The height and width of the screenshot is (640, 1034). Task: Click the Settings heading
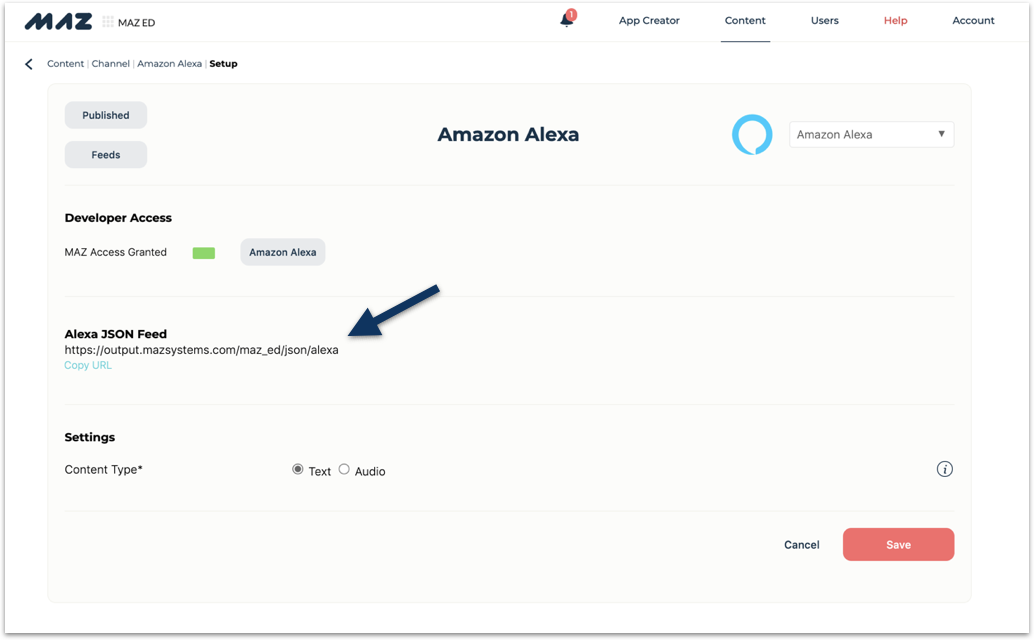(x=90, y=437)
